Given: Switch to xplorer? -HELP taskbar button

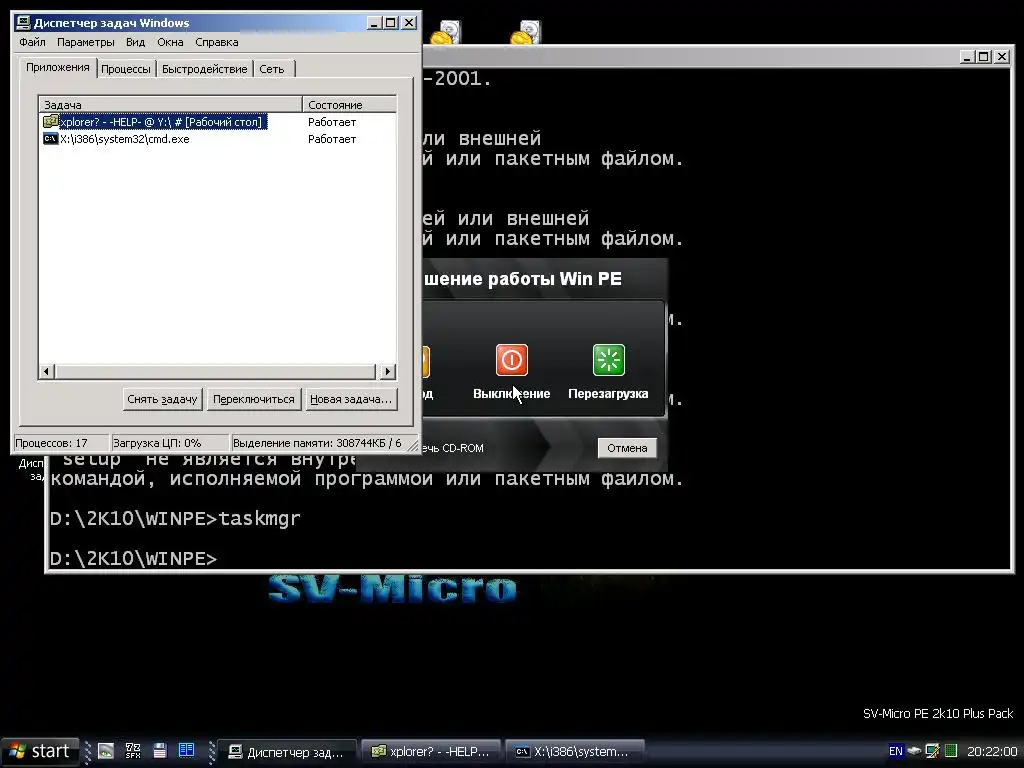Looking at the screenshot, I should pyautogui.click(x=431, y=752).
